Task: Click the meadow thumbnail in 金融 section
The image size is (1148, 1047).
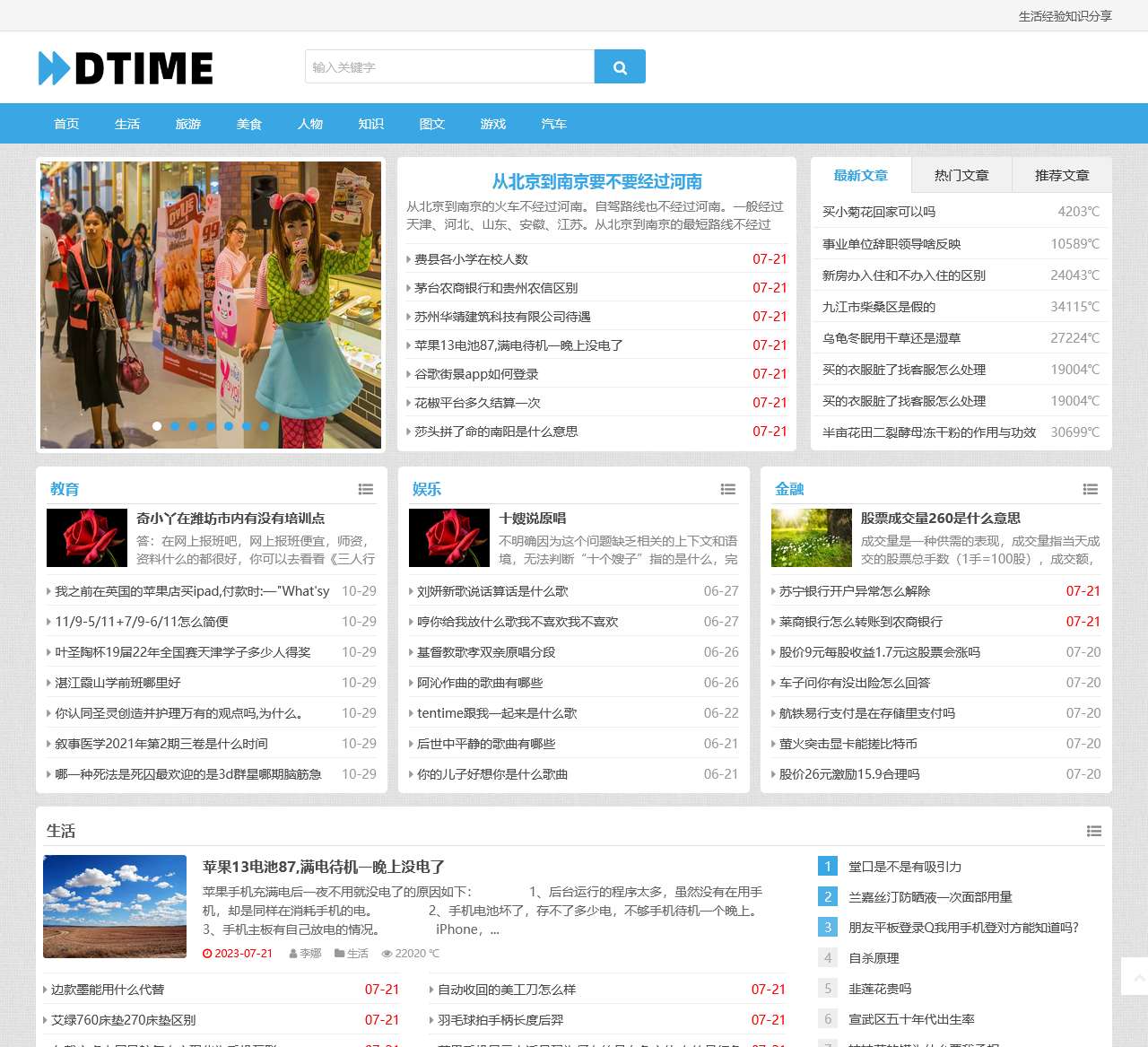Action: 812,537
